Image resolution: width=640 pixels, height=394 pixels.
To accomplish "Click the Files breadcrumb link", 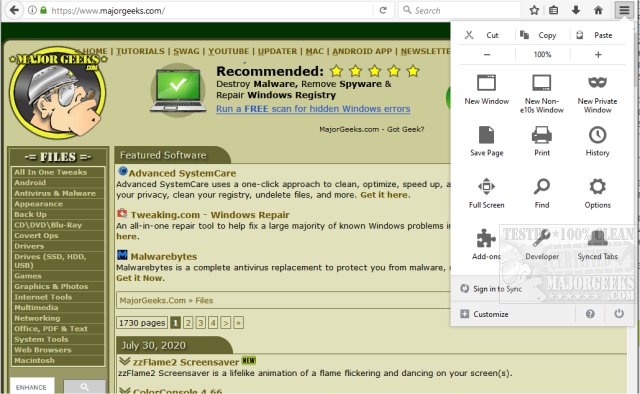I will [x=204, y=301].
